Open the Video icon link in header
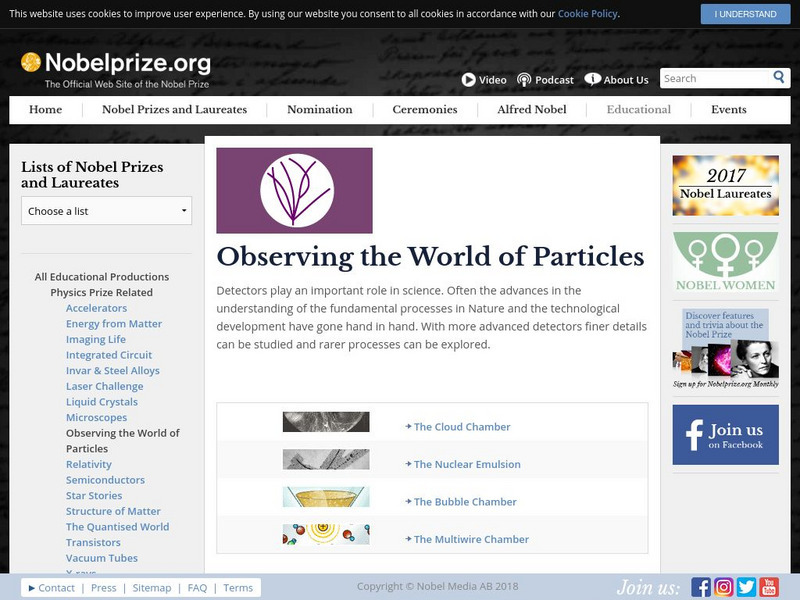Viewport: 800px width, 600px height. pyautogui.click(x=469, y=80)
